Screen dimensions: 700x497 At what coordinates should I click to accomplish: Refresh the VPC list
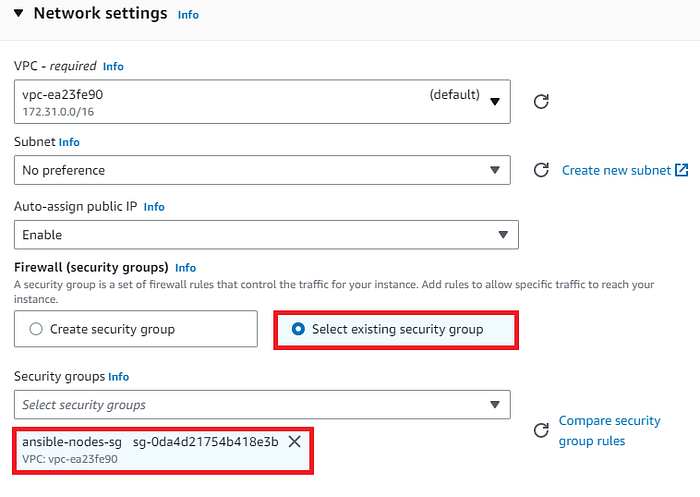click(541, 101)
